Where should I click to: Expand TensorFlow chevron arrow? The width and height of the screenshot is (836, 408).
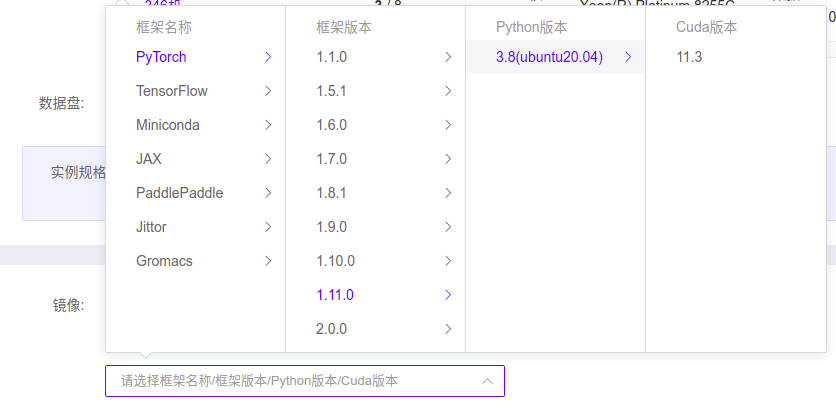point(268,91)
